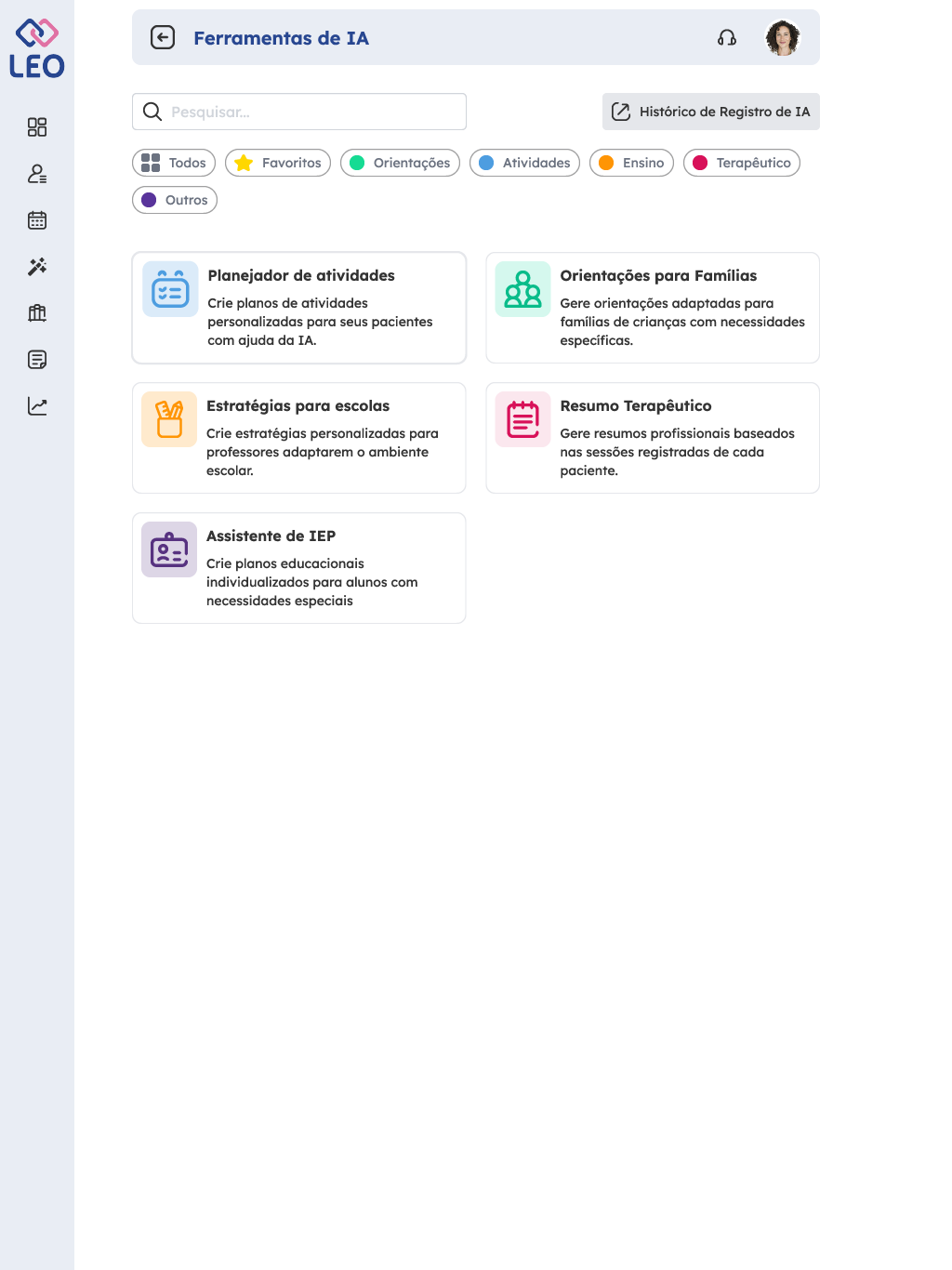Screen dimensions: 952x1270
Task: Open the dashboard grid icon in sidebar
Action: [x=37, y=127]
